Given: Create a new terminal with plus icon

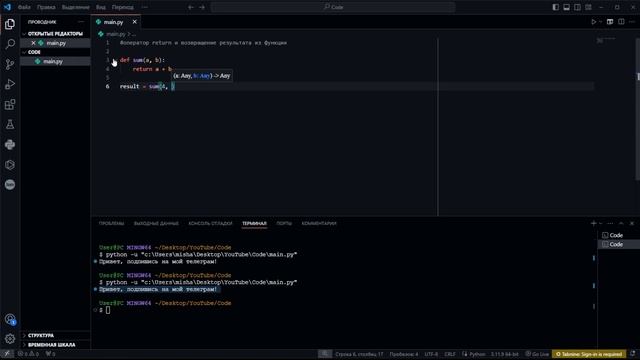Looking at the screenshot, I should [x=593, y=223].
